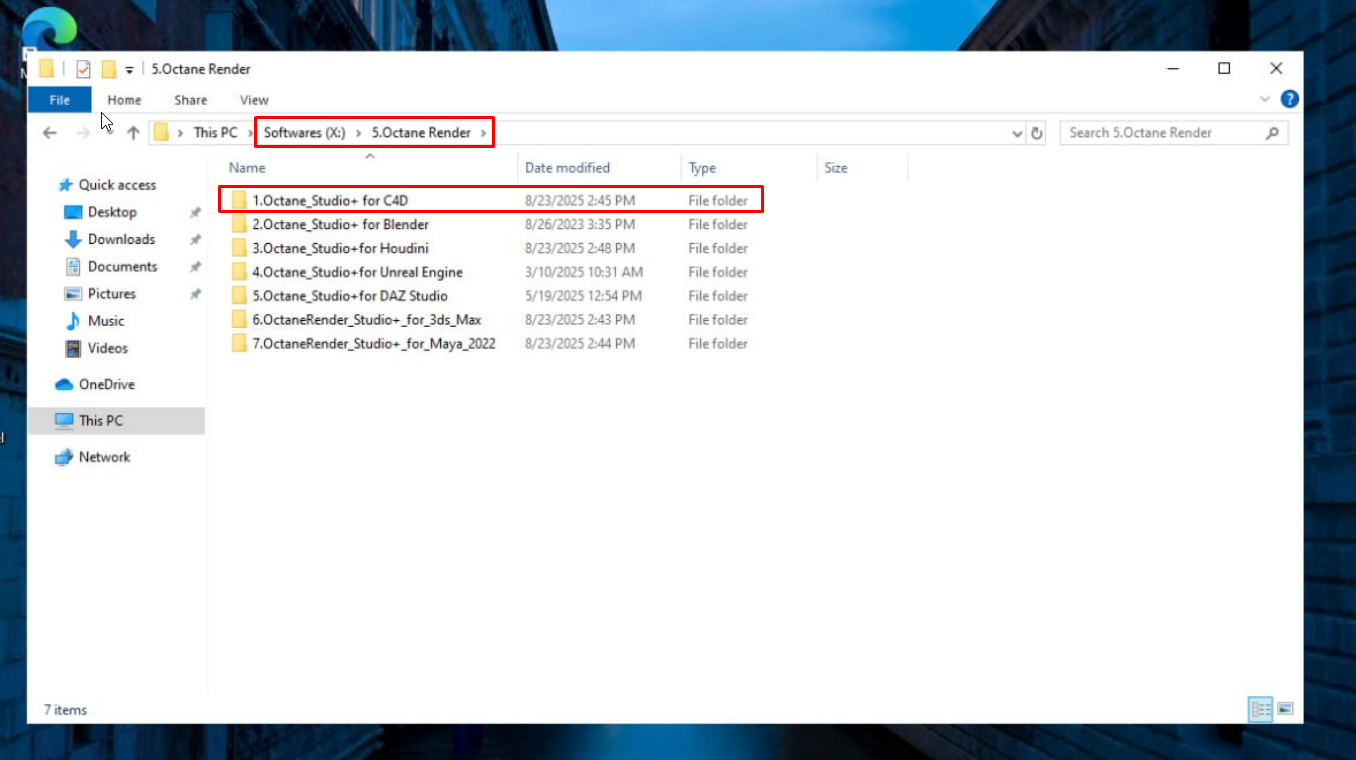
Task: Open the address bar history dropdown
Action: 1017,133
